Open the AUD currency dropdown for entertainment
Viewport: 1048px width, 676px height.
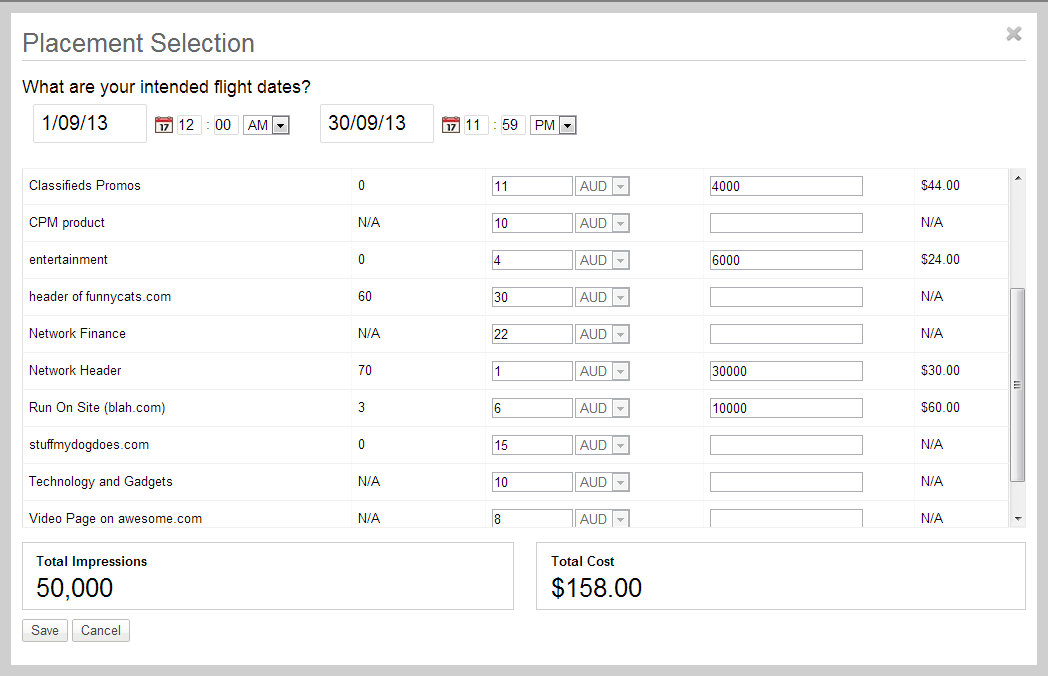pos(602,260)
